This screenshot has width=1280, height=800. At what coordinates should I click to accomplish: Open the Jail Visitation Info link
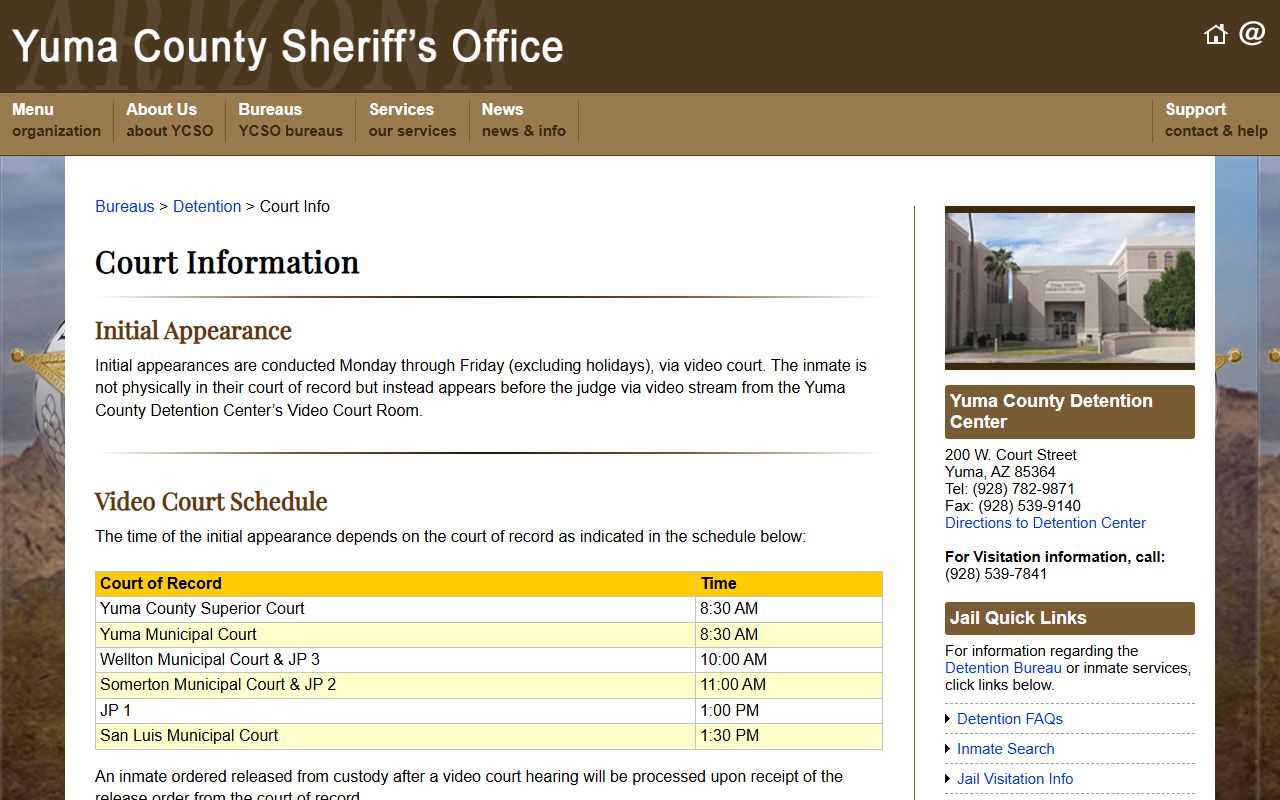(1014, 779)
